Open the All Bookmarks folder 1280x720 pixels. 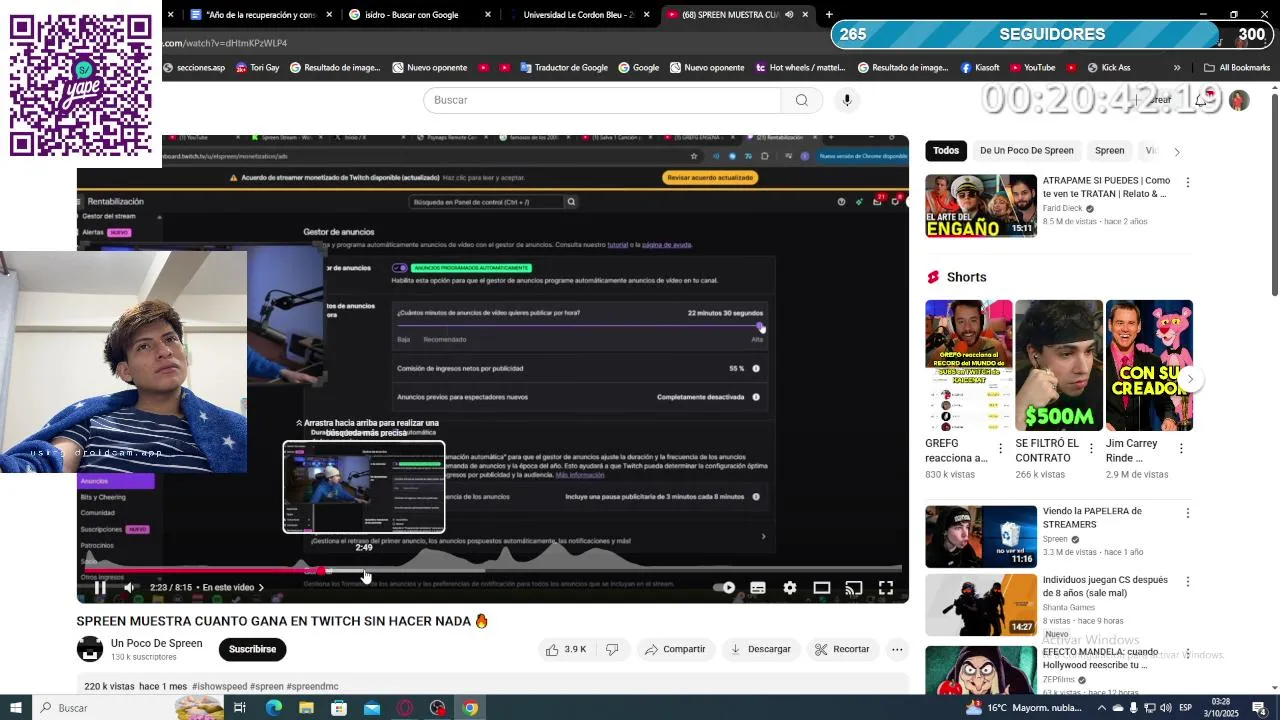(1237, 68)
